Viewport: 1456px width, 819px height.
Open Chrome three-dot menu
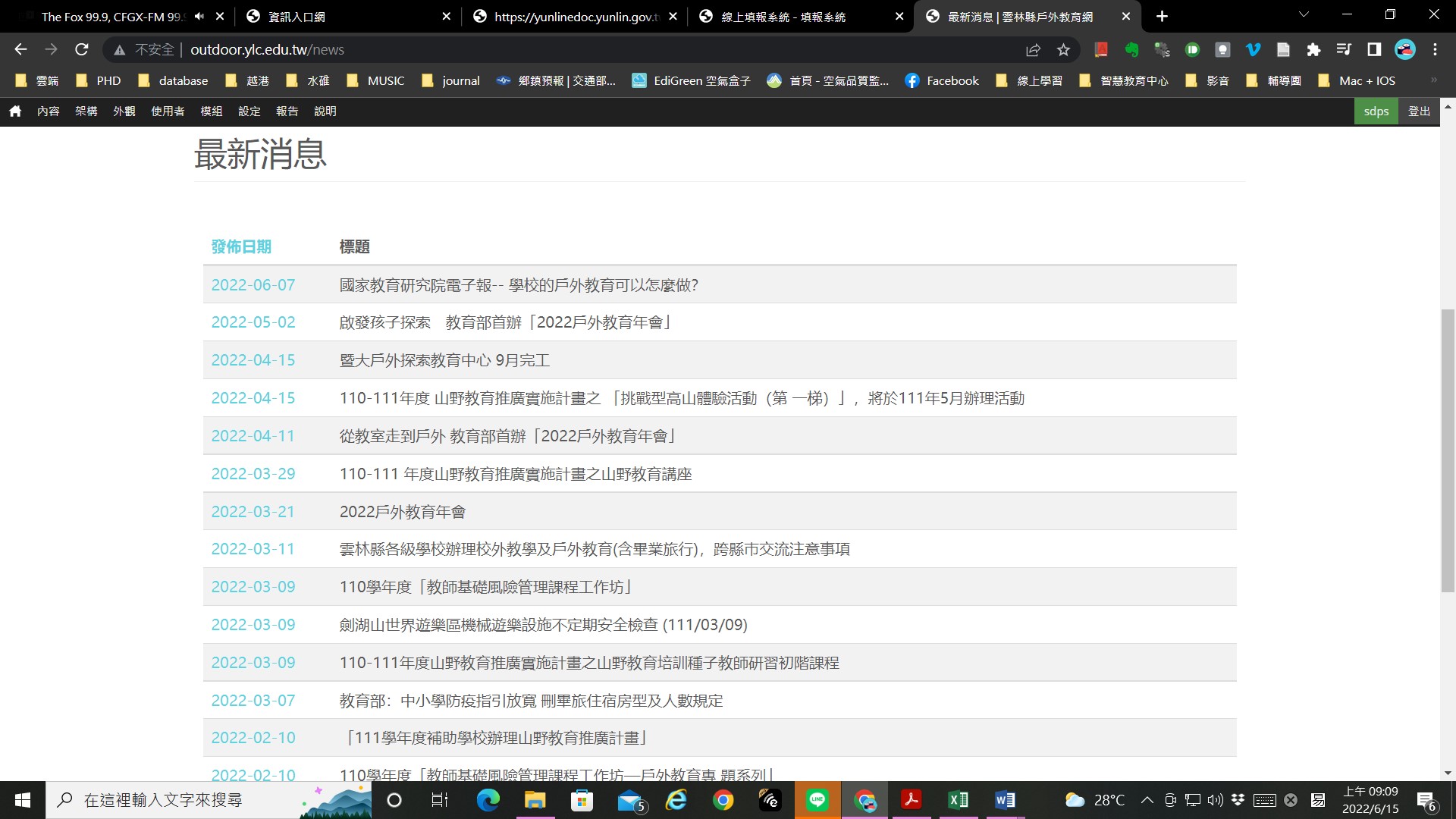(x=1435, y=50)
